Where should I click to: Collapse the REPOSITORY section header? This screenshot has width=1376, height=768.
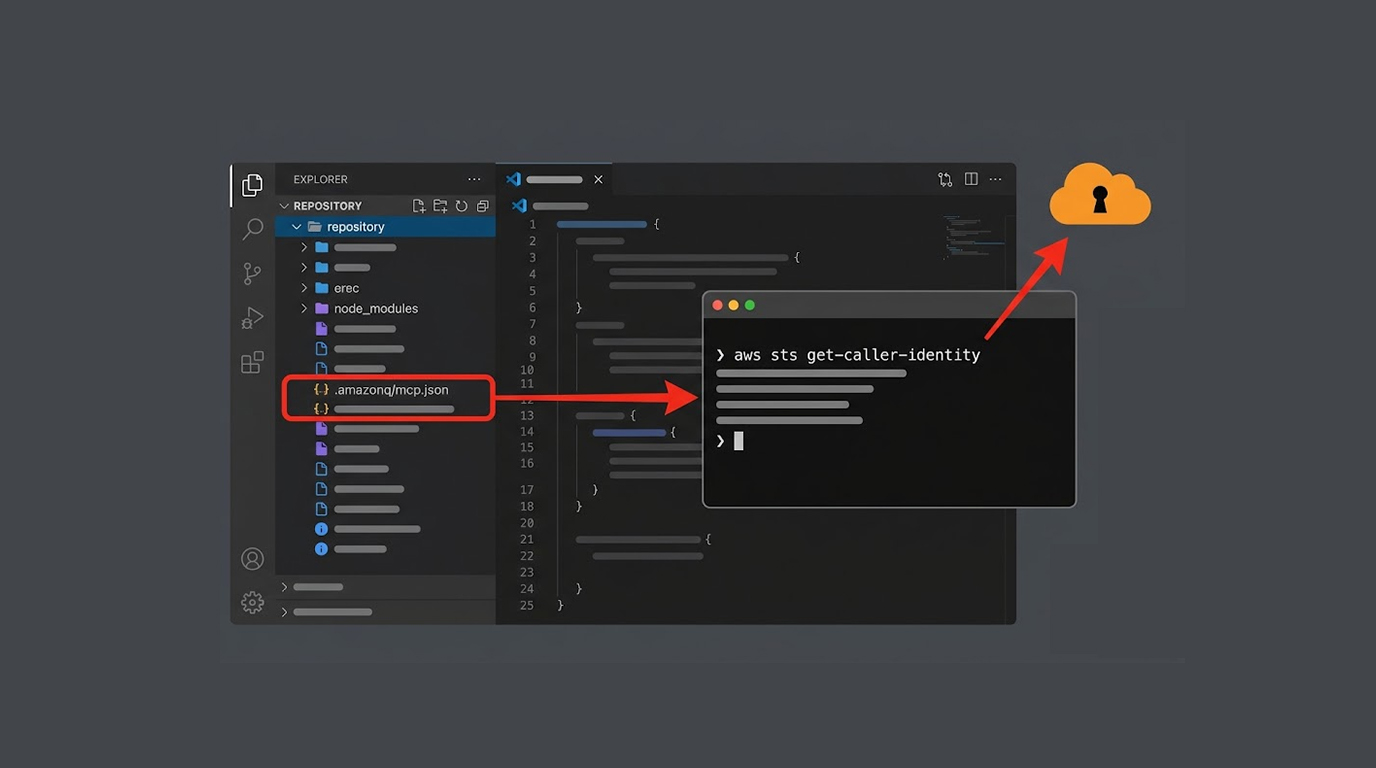pos(284,206)
